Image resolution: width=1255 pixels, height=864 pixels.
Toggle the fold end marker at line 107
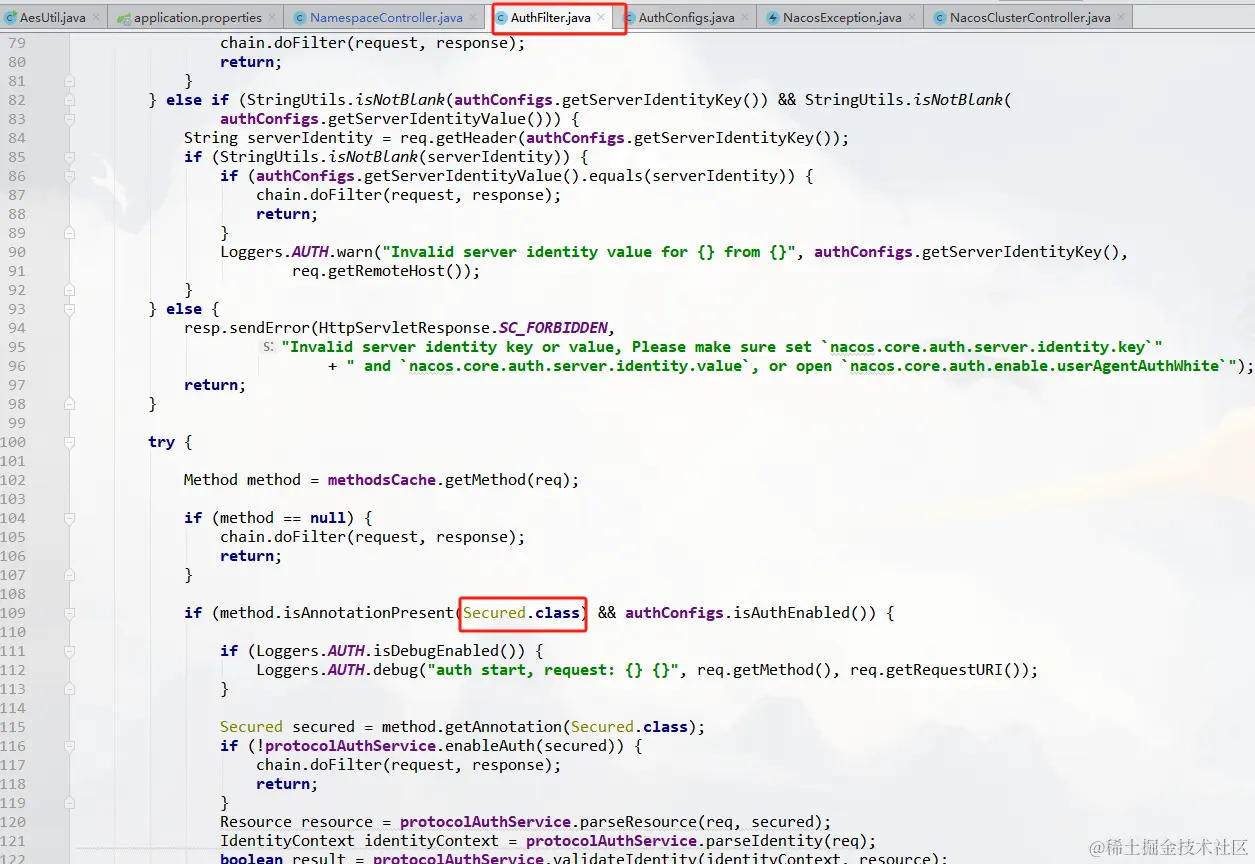tap(69, 575)
